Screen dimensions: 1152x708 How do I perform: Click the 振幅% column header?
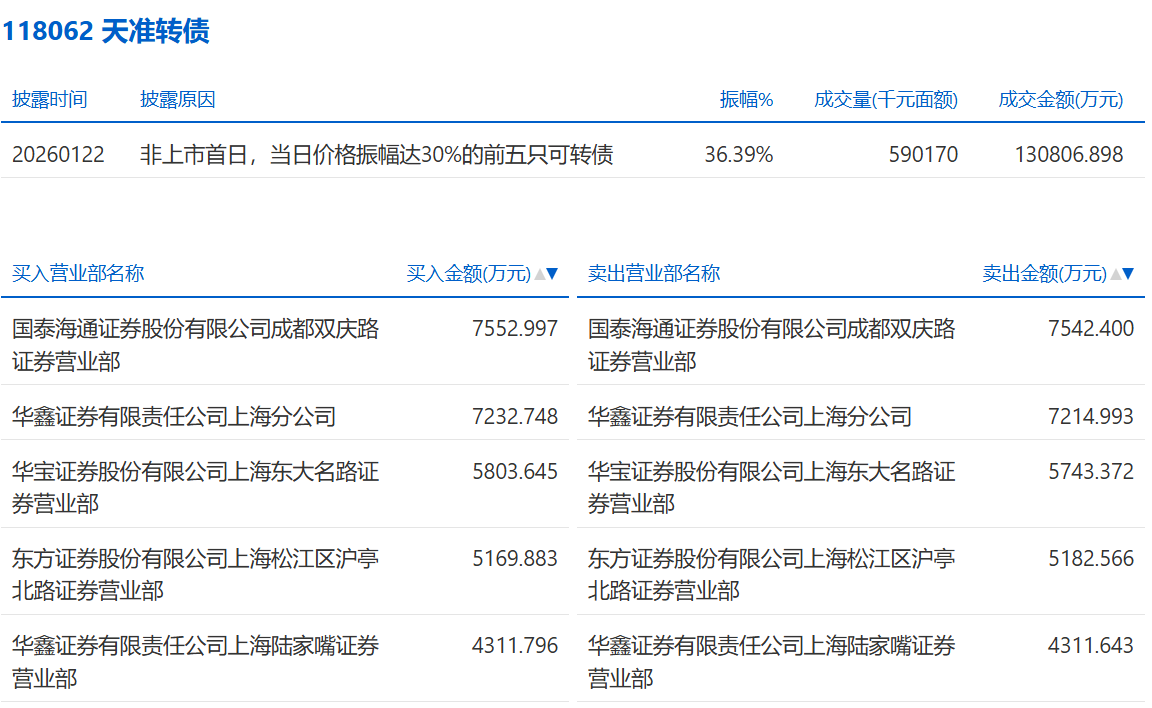746,100
